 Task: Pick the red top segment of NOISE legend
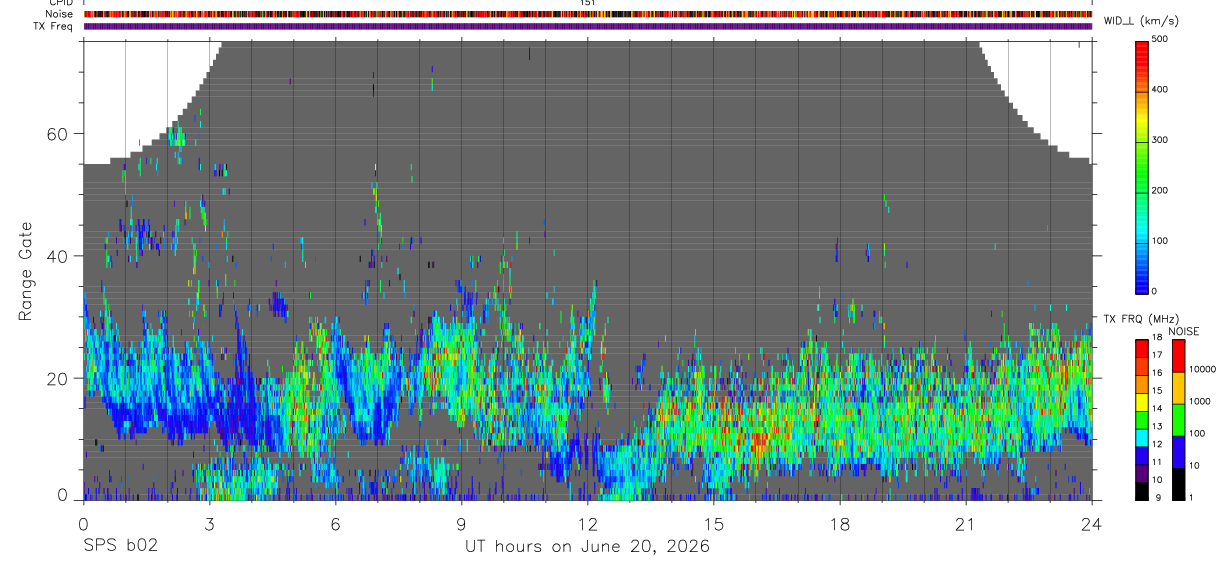(1177, 356)
